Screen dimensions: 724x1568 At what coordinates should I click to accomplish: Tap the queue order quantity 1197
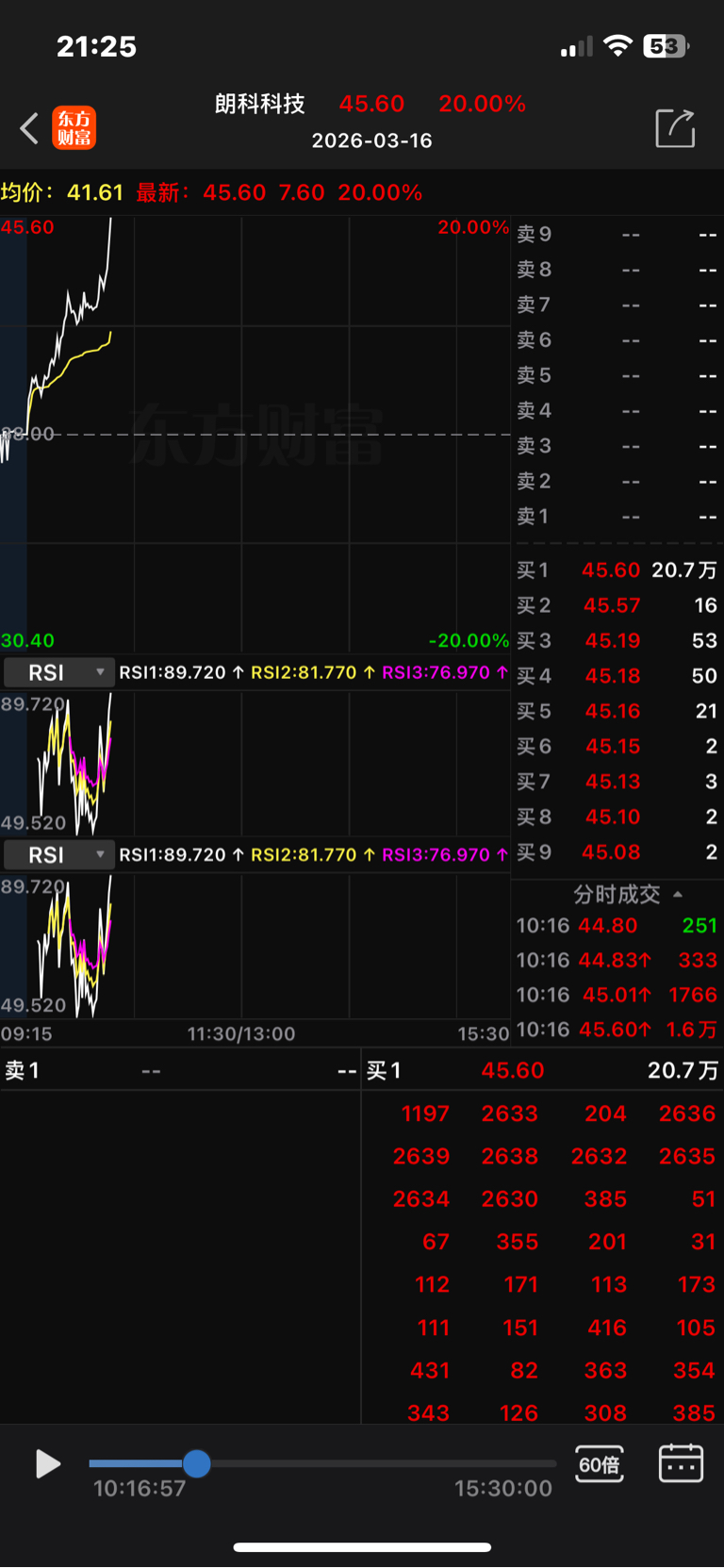(425, 1114)
